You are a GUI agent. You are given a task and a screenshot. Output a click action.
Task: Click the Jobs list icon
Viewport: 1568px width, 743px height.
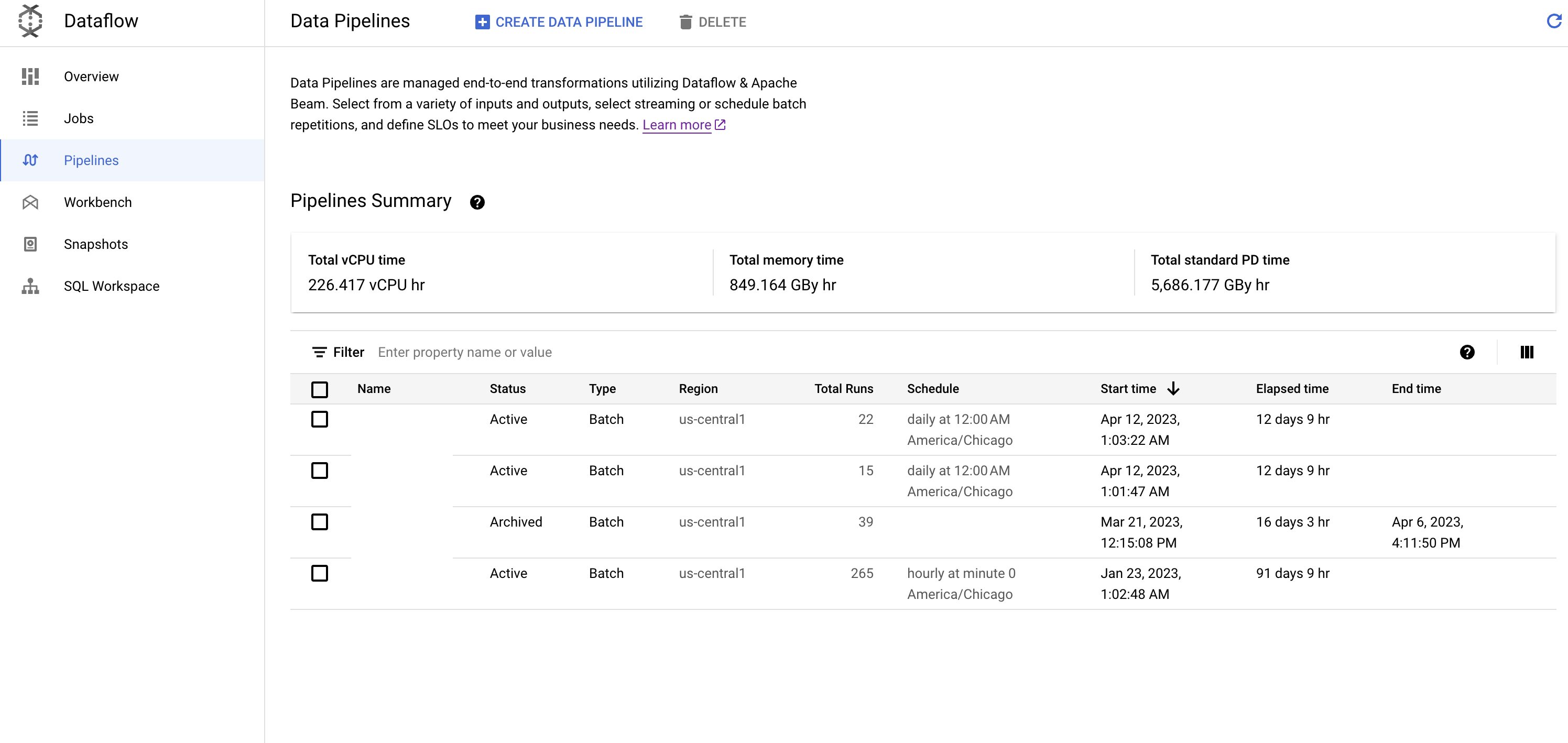[30, 118]
